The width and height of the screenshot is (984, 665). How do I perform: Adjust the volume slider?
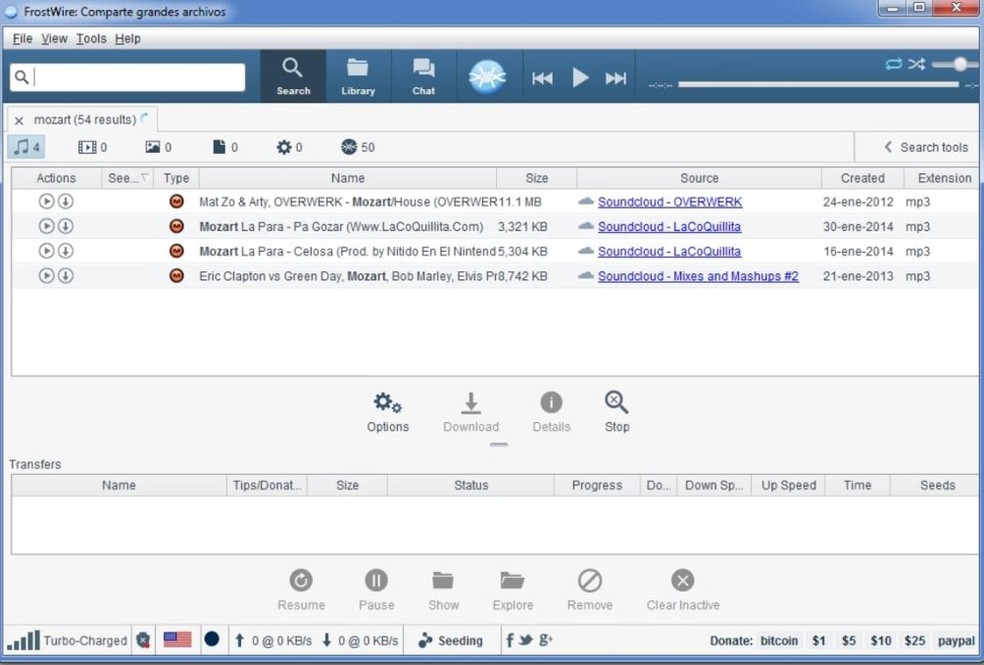tap(959, 64)
